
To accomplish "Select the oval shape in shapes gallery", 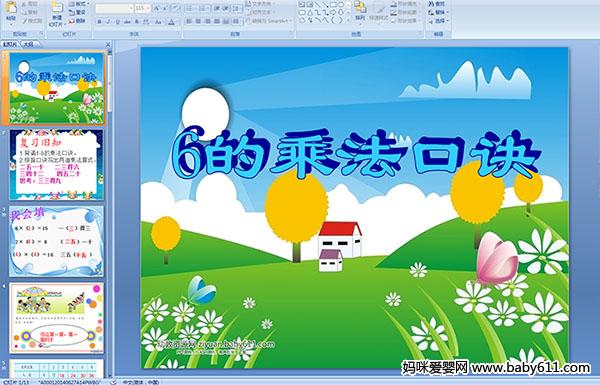I will point(341,5).
